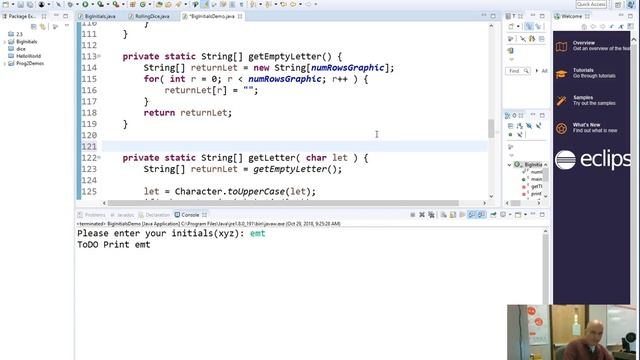Toggle Mark Occurrences in main toolbar
Screen dimensions: 640x360
click(x=205, y=4)
